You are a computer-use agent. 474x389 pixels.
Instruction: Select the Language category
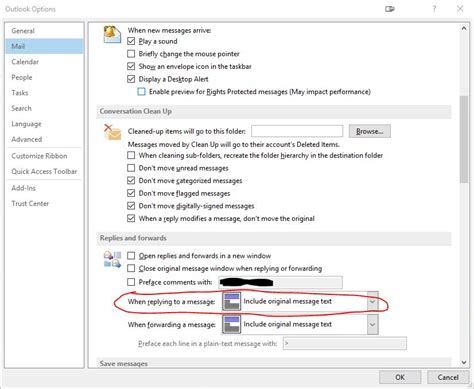[45, 124]
